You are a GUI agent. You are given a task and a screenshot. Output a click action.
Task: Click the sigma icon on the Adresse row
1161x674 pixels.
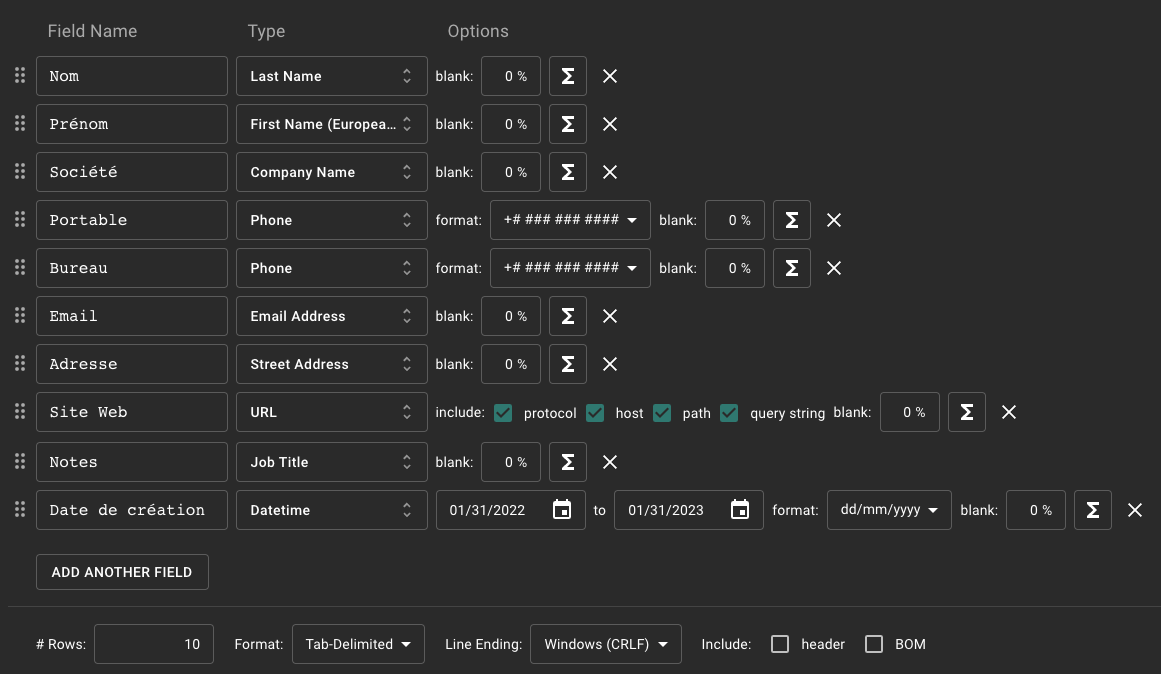568,364
